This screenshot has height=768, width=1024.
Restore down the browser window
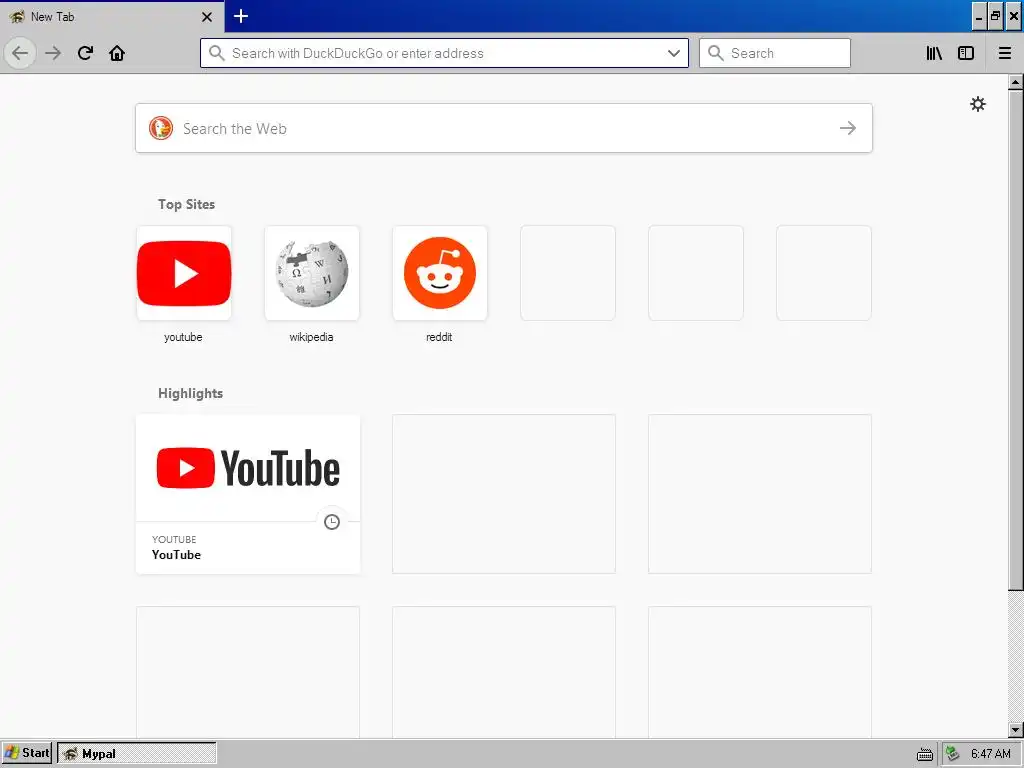click(x=996, y=16)
